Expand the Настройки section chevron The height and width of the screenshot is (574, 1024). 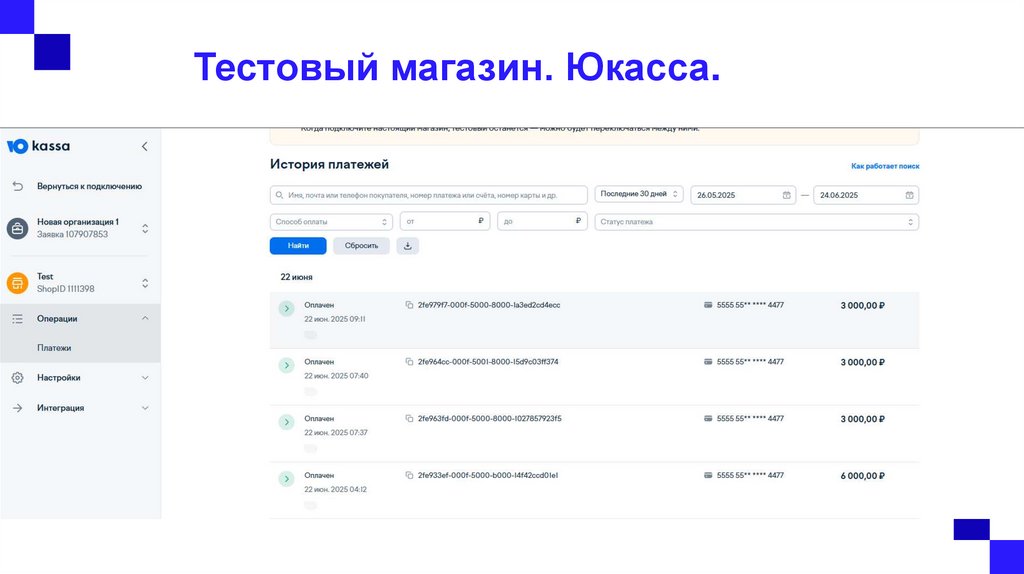point(145,377)
